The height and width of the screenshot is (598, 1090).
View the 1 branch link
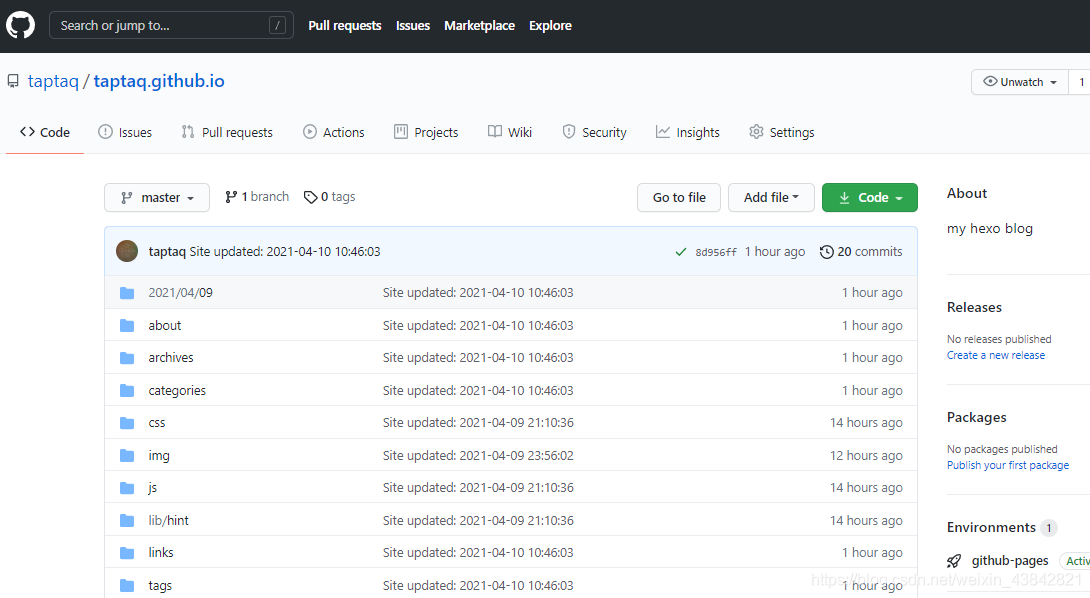pos(257,197)
